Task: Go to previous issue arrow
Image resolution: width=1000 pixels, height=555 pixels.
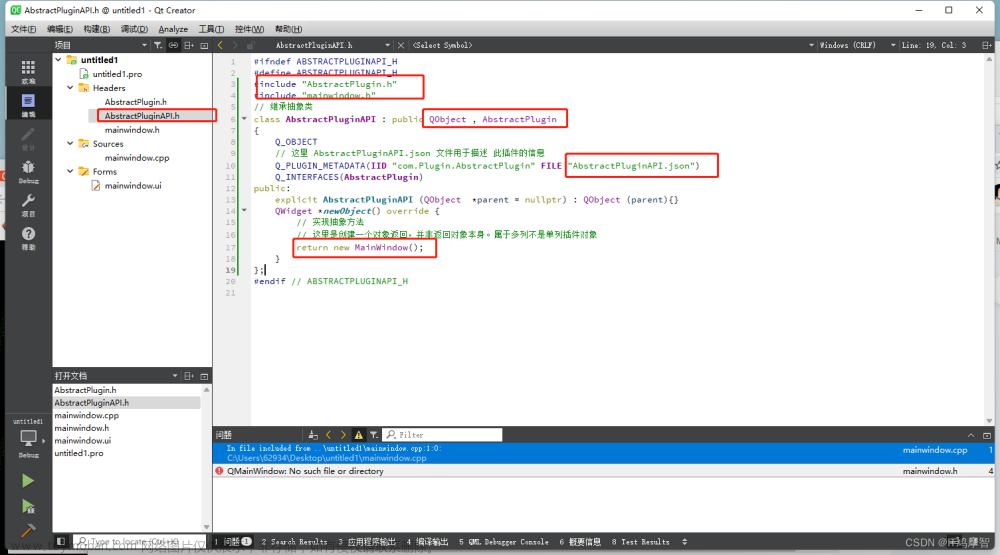Action: [x=328, y=435]
